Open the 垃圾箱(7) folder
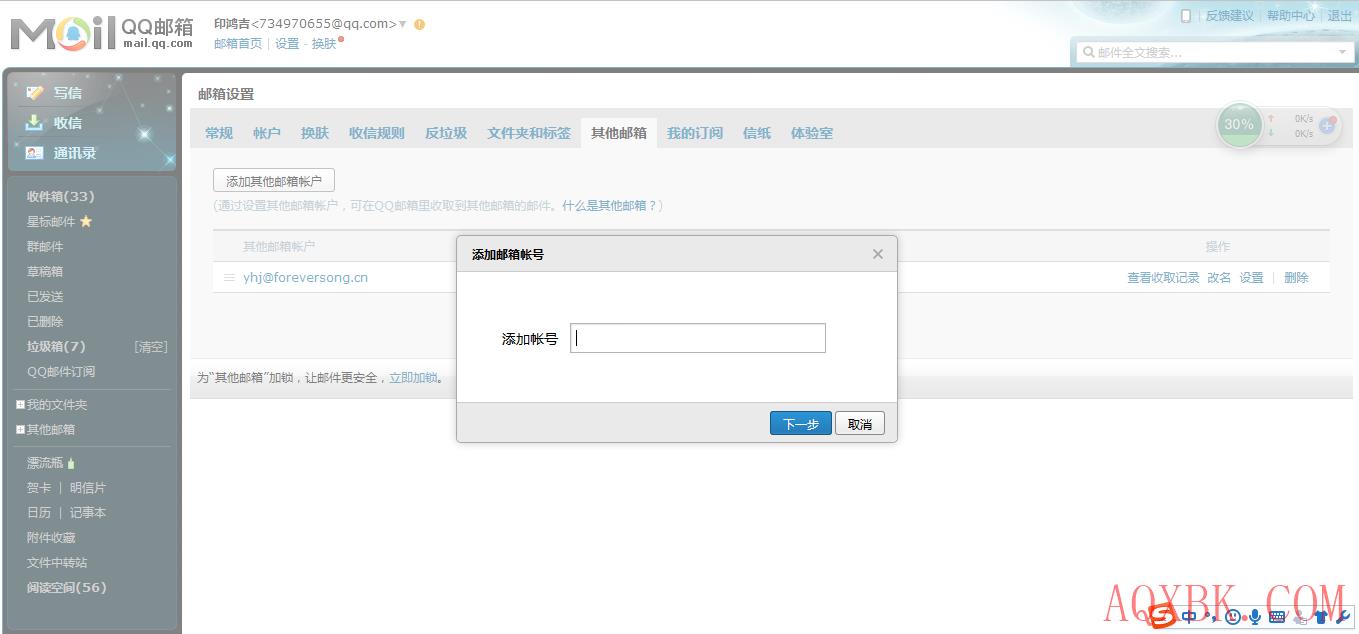 (x=56, y=347)
